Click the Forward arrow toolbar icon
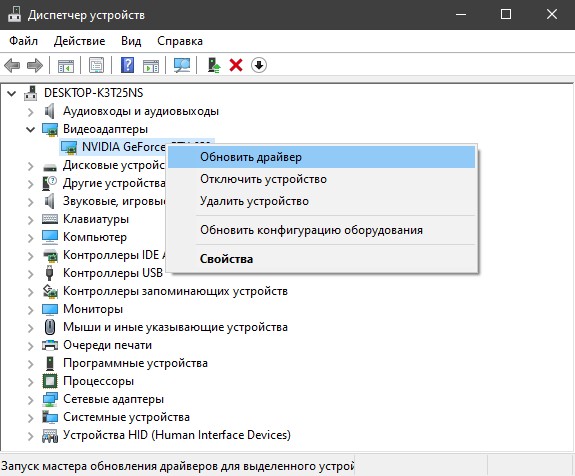 click(x=35, y=66)
